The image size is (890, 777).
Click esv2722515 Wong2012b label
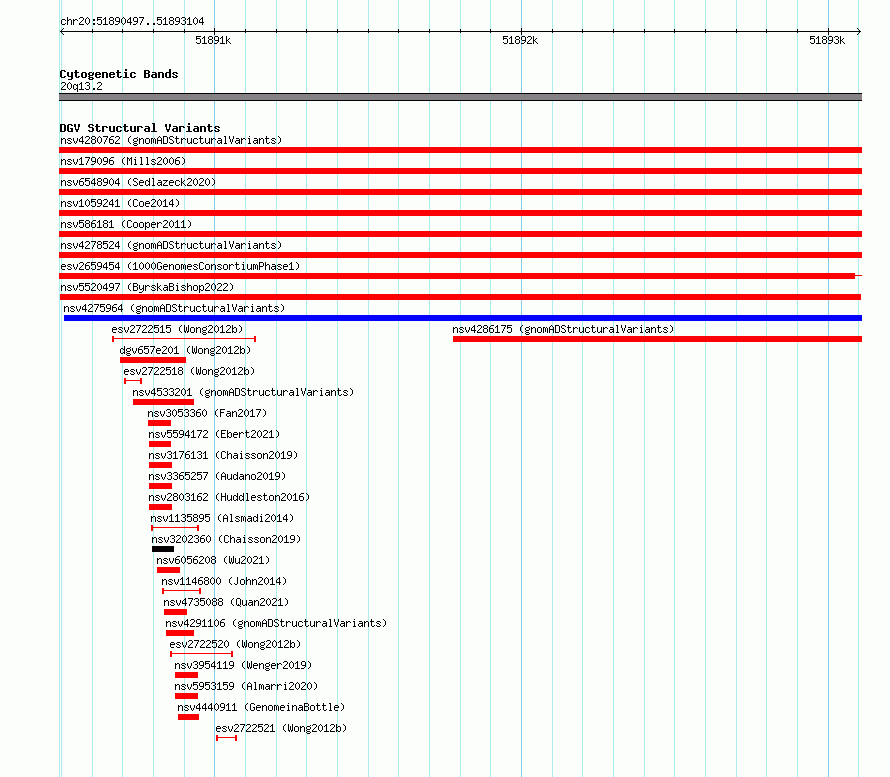pos(177,329)
